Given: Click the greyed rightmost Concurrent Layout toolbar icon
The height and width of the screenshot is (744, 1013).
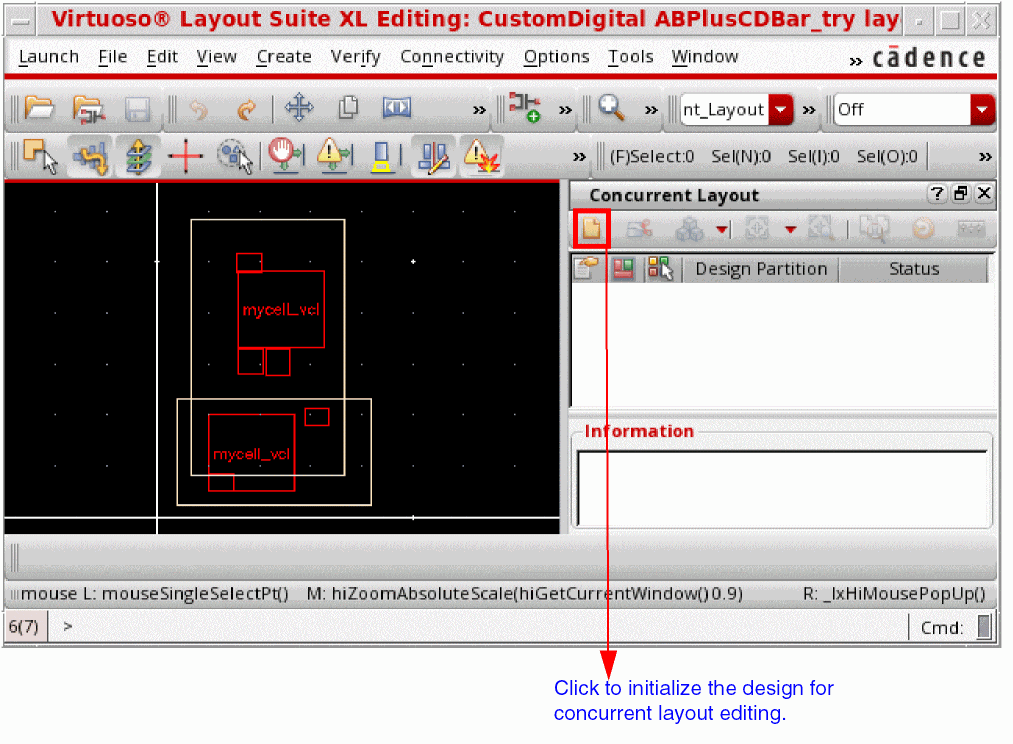Looking at the screenshot, I should 970,229.
